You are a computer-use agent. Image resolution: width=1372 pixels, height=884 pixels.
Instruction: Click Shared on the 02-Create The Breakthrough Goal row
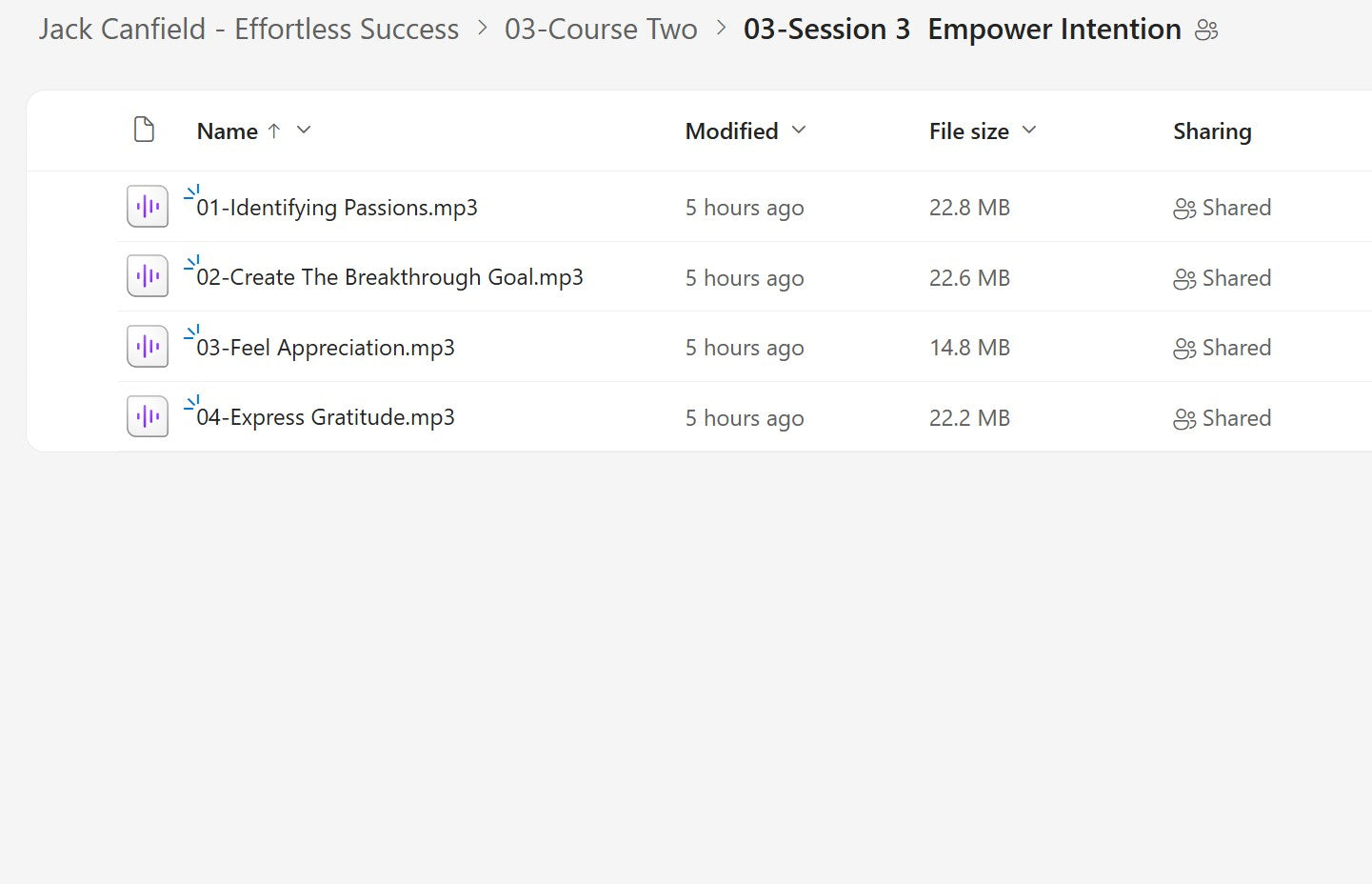[1237, 277]
